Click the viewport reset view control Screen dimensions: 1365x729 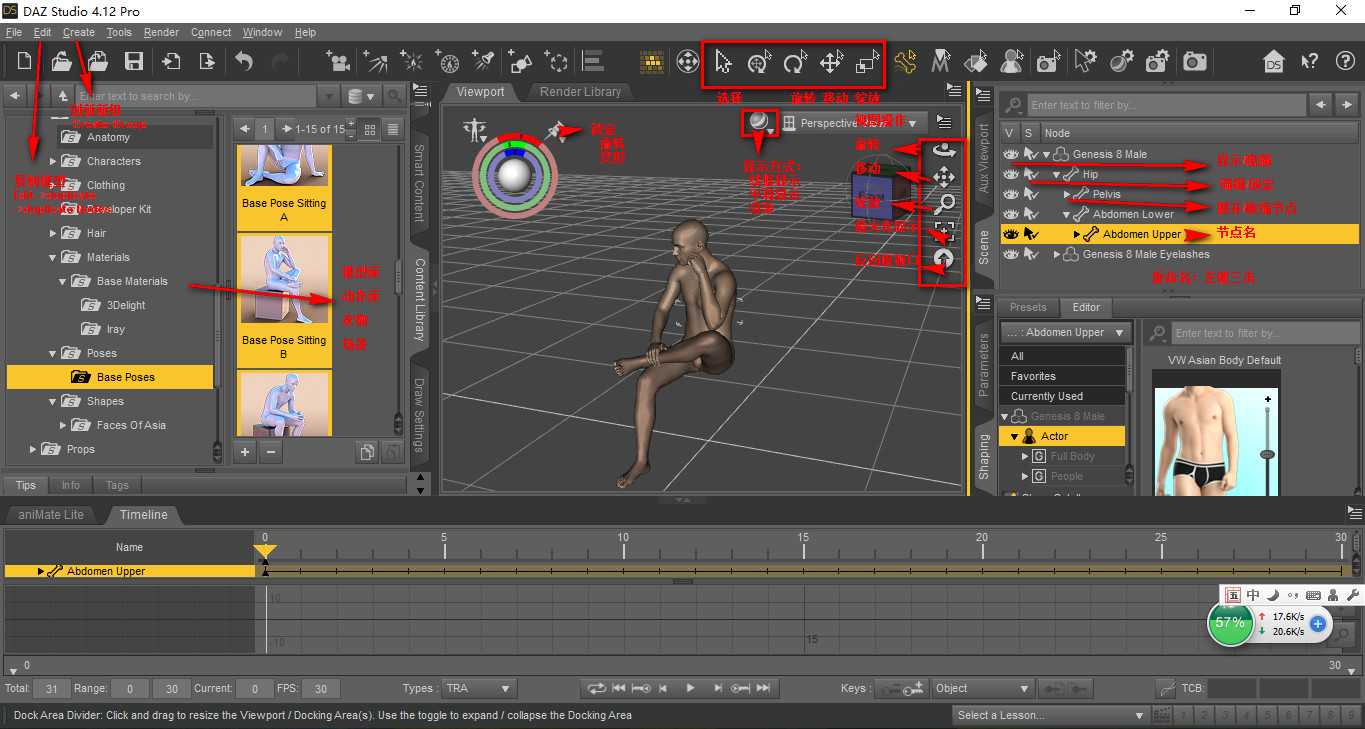point(943,259)
